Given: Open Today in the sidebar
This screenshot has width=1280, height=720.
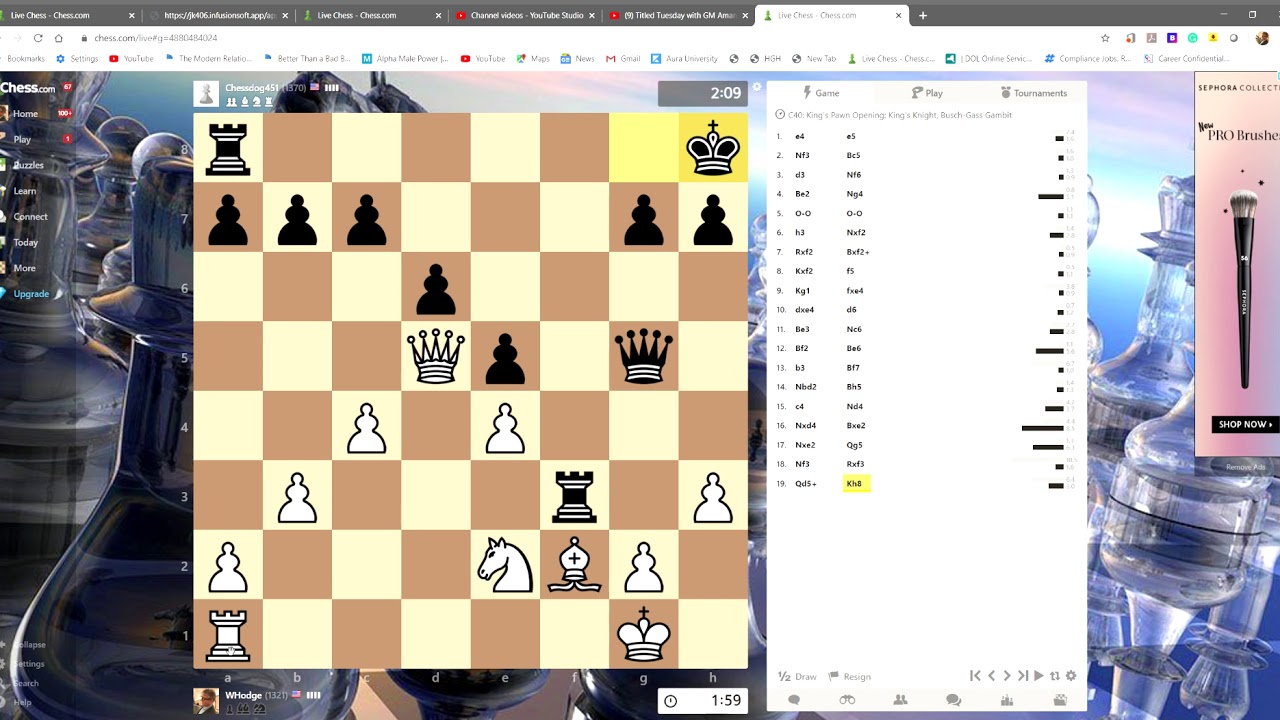Looking at the screenshot, I should (26, 242).
